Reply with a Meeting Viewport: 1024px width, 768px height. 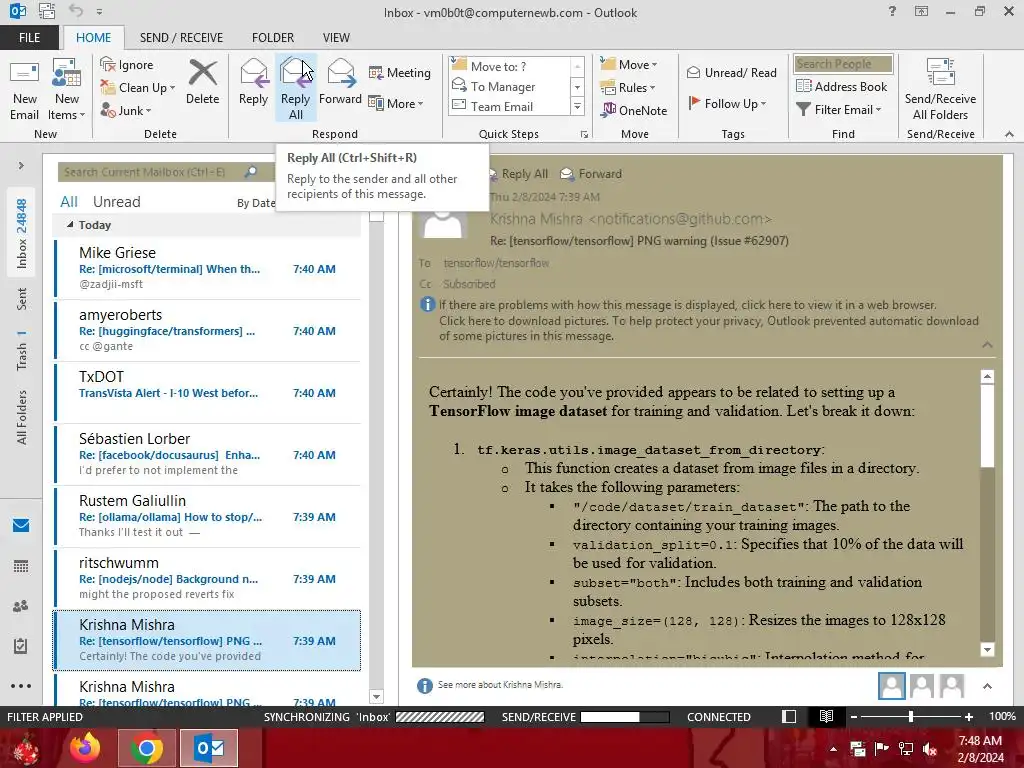click(399, 72)
